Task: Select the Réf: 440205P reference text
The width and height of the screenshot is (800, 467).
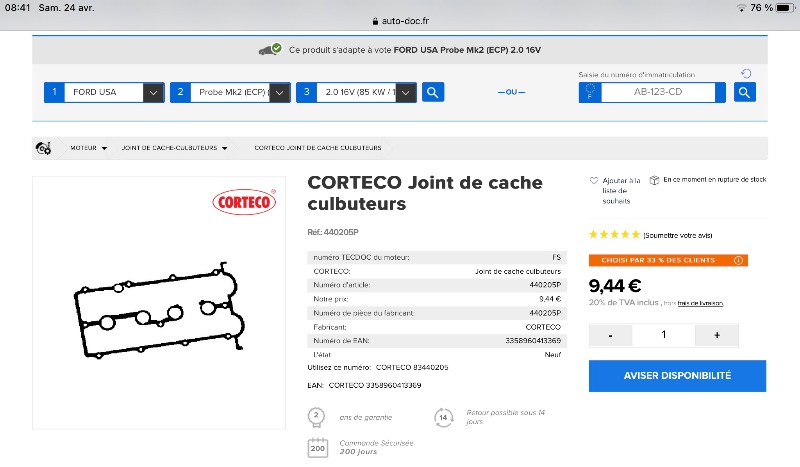Action: tap(333, 232)
